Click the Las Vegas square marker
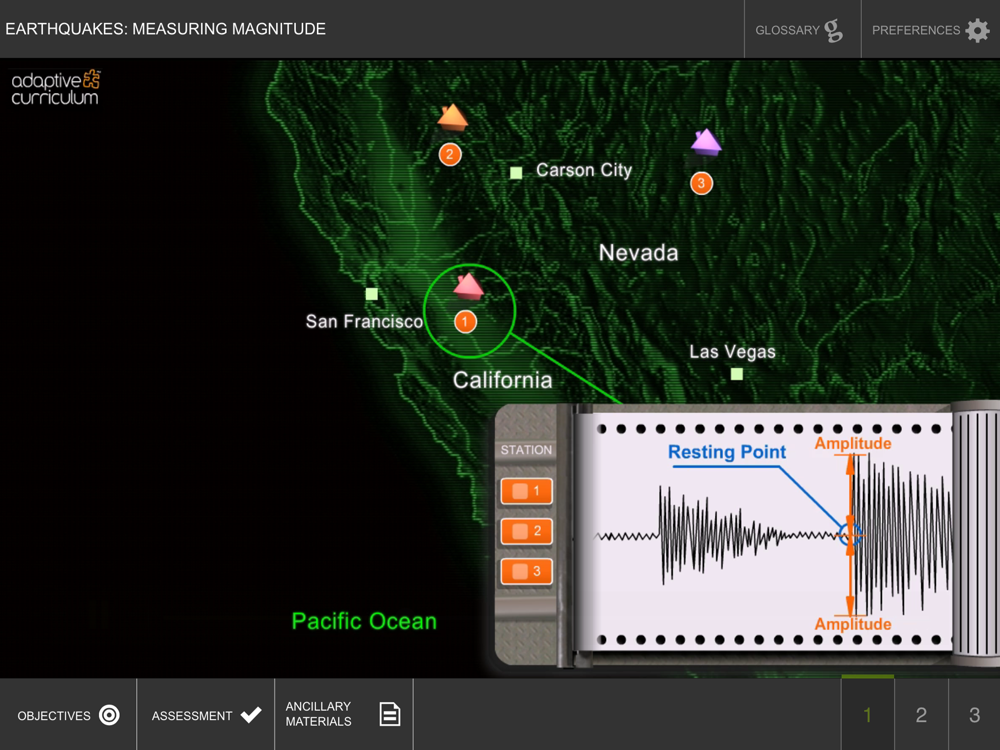1000x750 pixels. [737, 374]
